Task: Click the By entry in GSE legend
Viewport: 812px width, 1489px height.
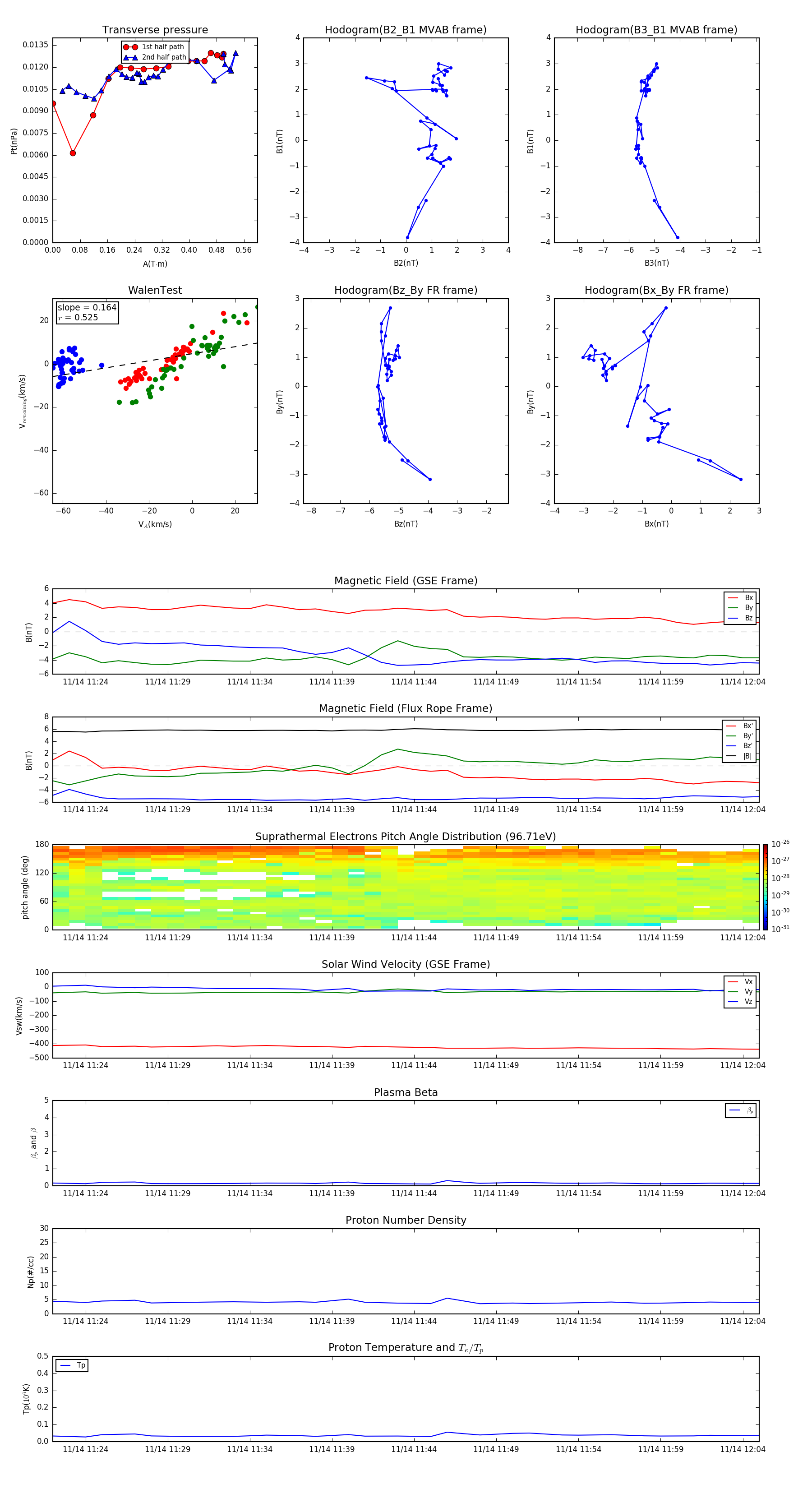Action: coord(740,607)
